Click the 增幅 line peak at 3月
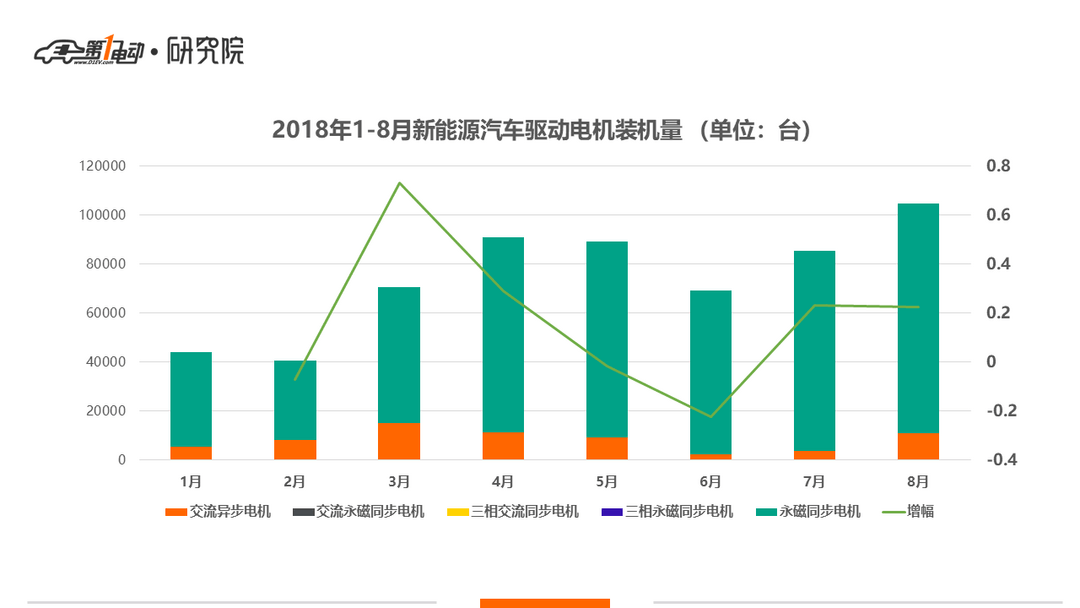The height and width of the screenshot is (608, 1080). point(399,183)
